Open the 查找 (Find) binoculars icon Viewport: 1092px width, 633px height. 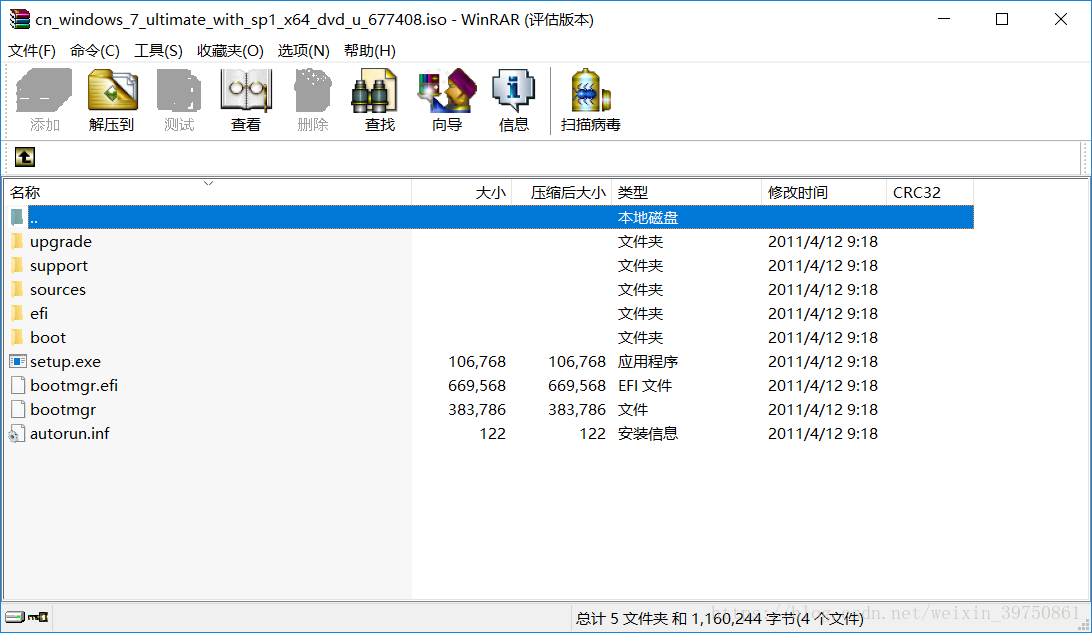click(x=374, y=91)
